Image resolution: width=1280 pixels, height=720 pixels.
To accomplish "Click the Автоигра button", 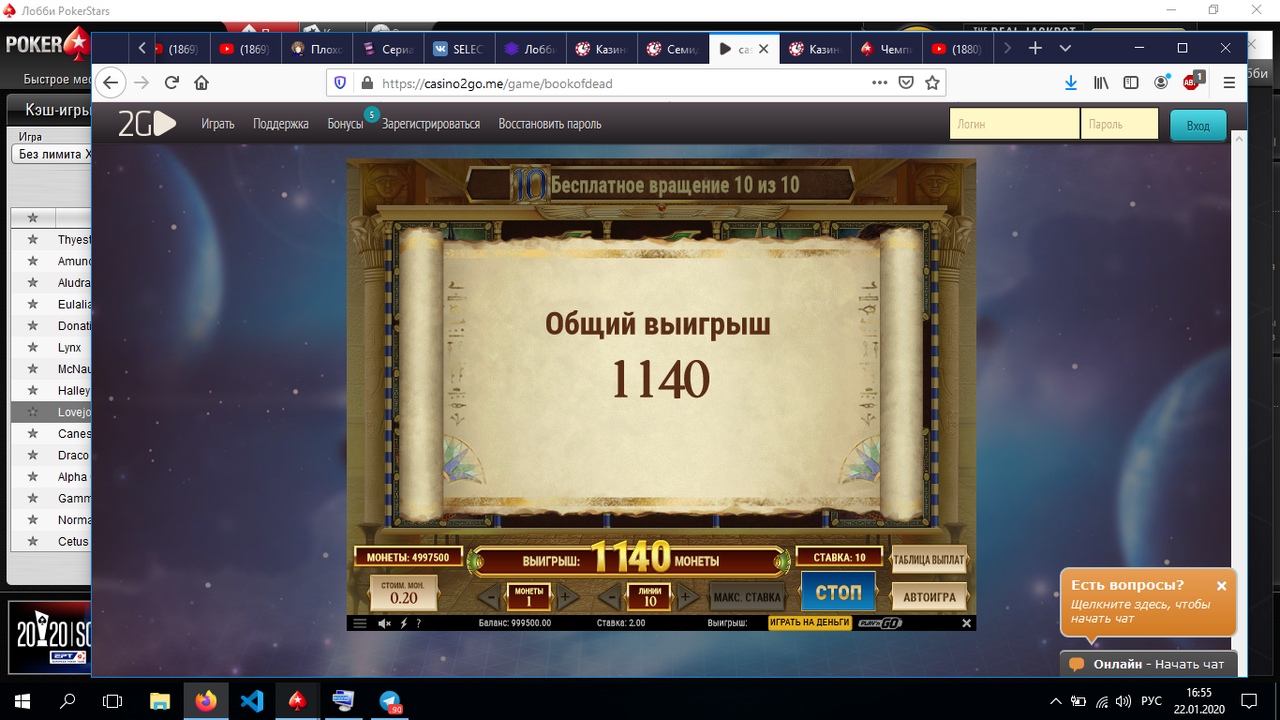I will click(929, 597).
